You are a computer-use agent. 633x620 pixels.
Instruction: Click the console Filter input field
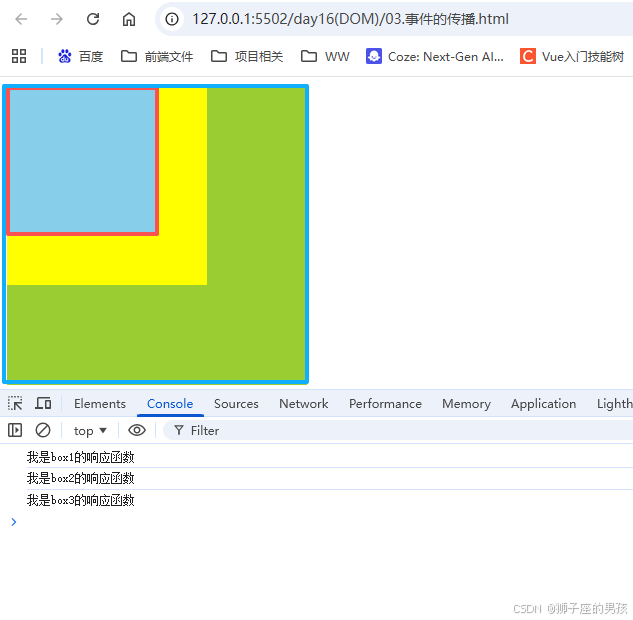click(398, 430)
